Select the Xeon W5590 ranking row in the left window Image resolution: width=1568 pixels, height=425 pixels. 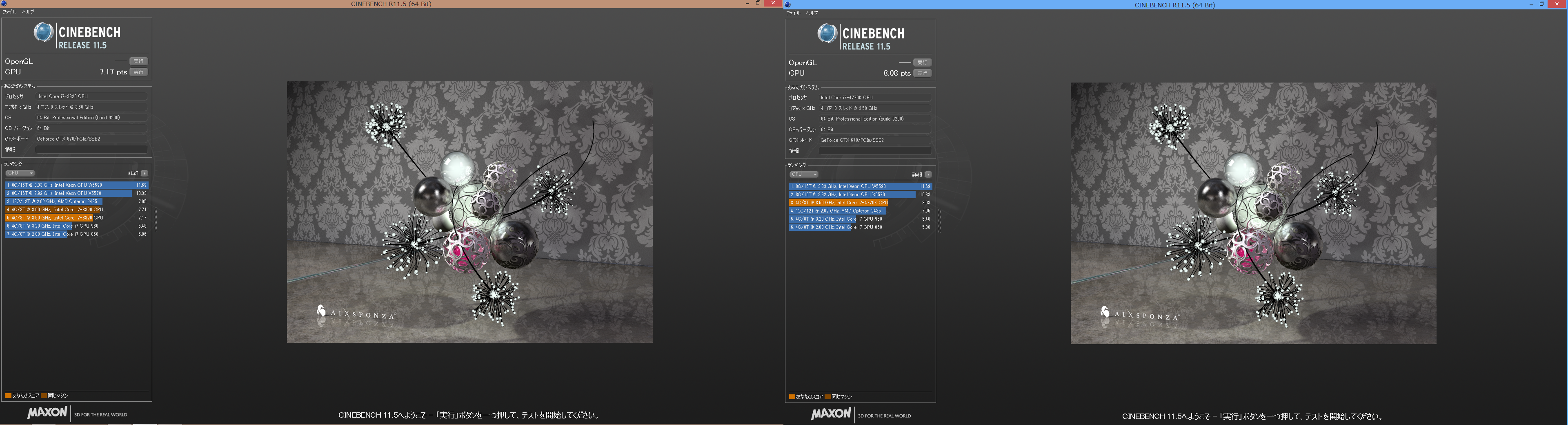[x=77, y=185]
